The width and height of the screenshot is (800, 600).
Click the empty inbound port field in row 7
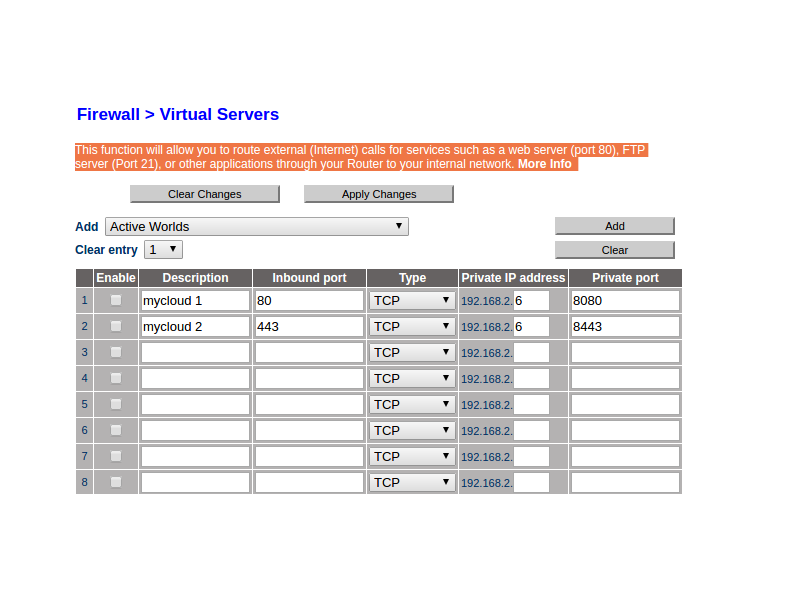pyautogui.click(x=309, y=457)
